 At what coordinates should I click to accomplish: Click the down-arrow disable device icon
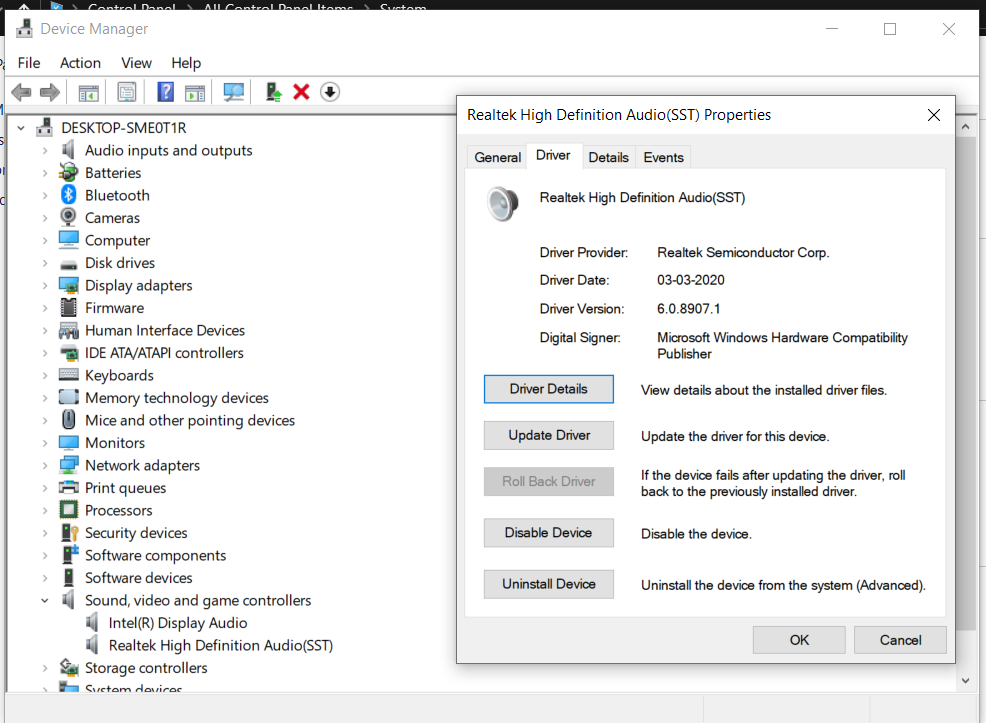tap(330, 92)
